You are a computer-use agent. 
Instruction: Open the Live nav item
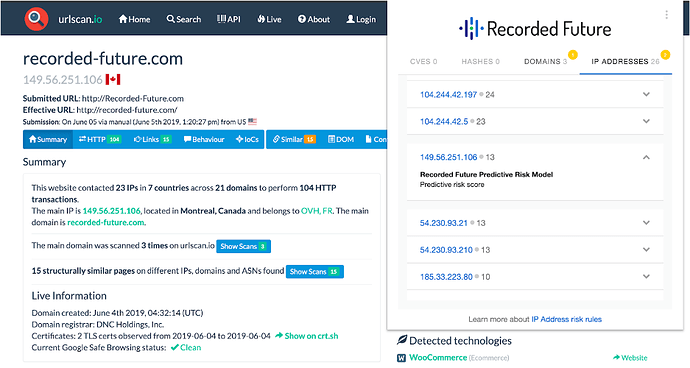(x=269, y=19)
